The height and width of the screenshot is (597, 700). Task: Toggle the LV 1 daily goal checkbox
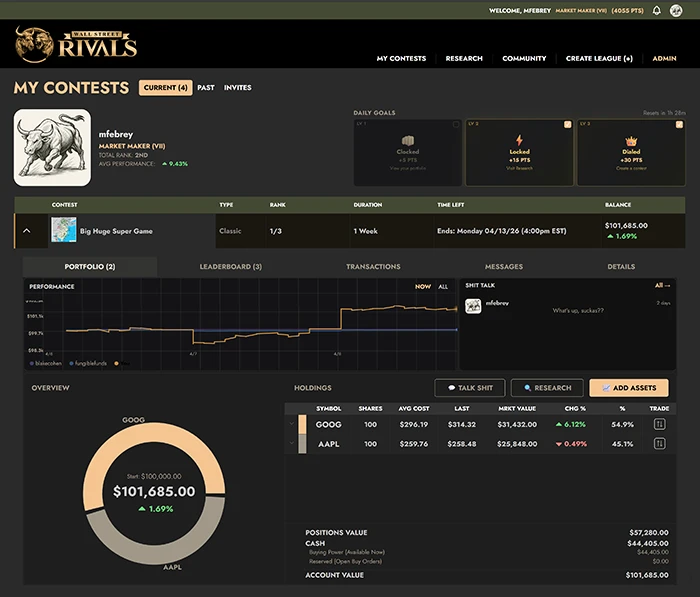456,125
